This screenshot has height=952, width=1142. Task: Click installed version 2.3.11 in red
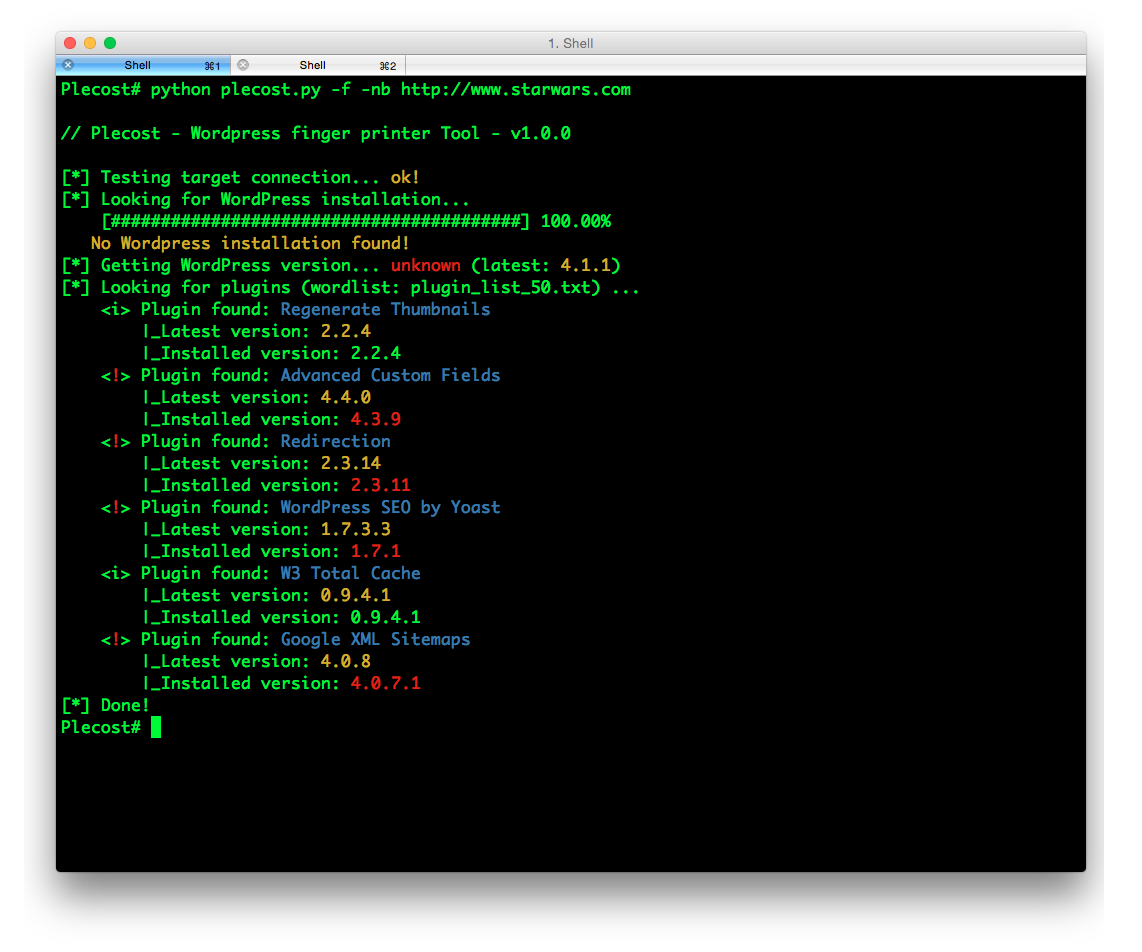[380, 485]
